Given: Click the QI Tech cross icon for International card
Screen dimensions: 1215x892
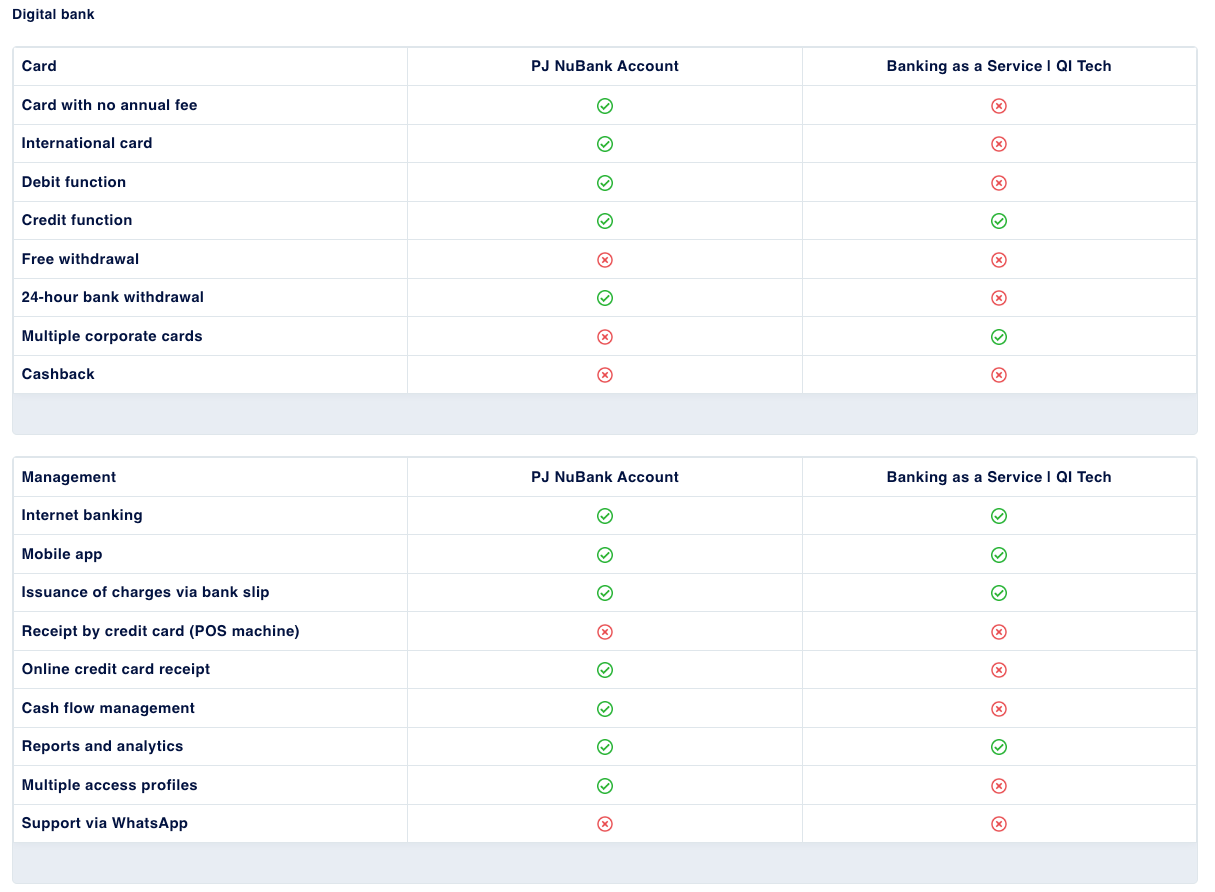Looking at the screenshot, I should tap(999, 144).
